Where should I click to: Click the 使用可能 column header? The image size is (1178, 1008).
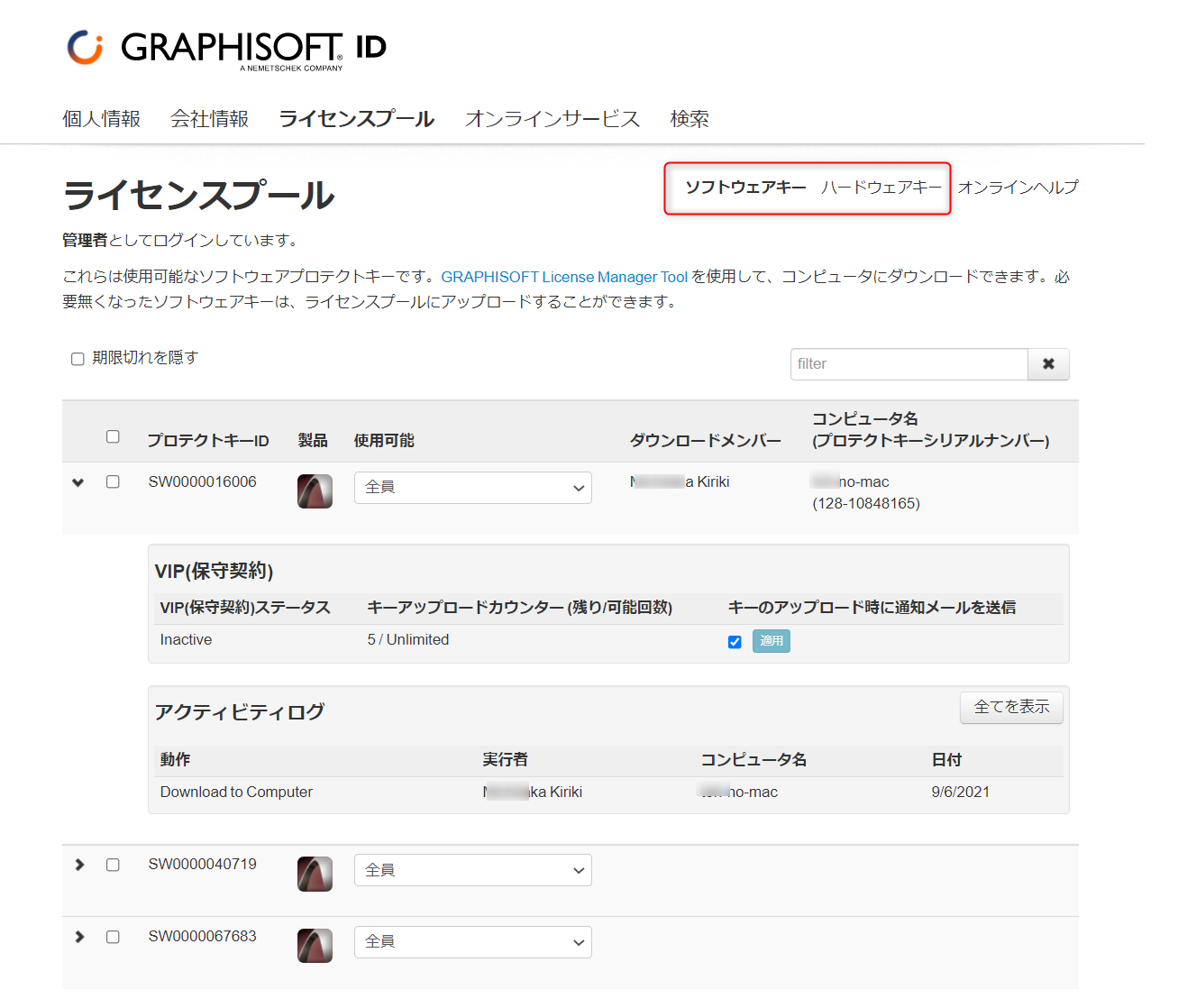(384, 441)
